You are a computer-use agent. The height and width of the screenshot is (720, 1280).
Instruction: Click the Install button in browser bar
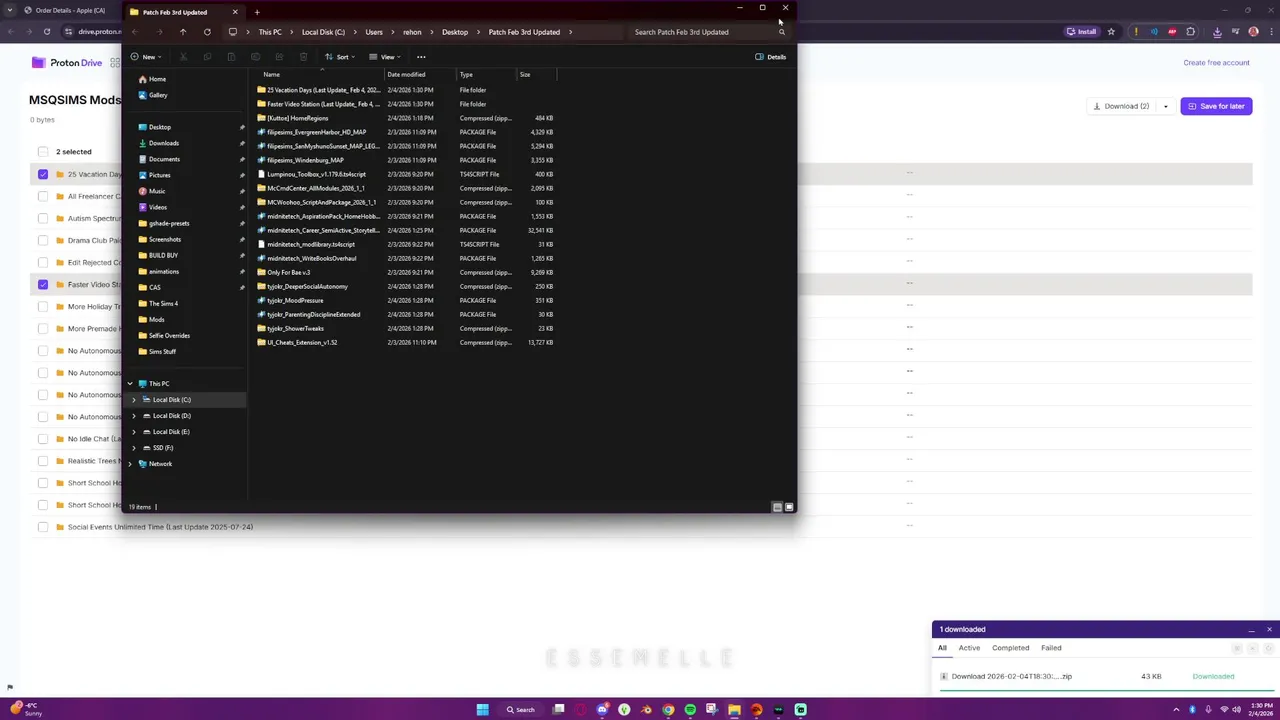(1081, 32)
